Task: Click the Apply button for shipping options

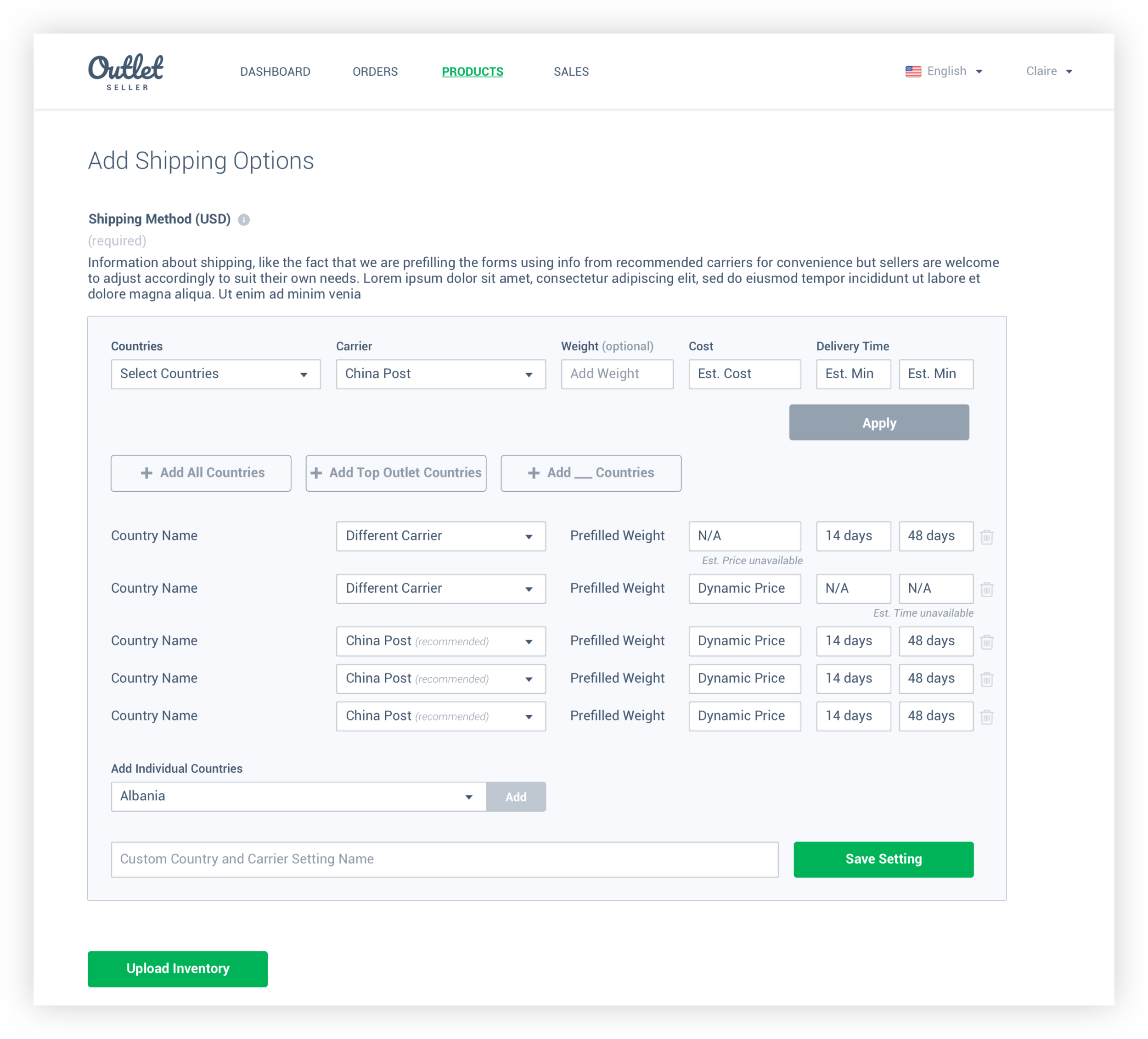Action: (x=879, y=421)
